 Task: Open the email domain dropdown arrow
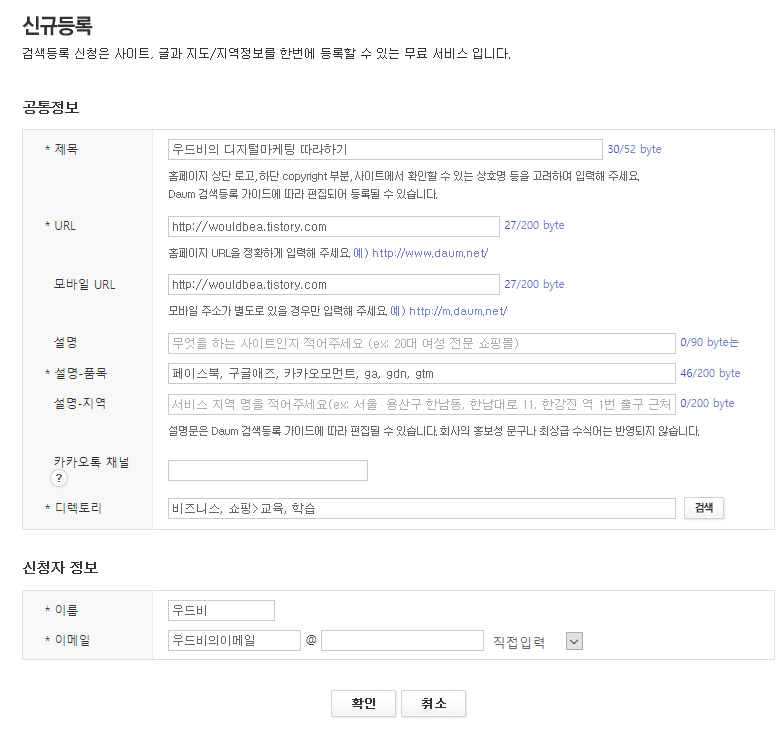(x=574, y=641)
